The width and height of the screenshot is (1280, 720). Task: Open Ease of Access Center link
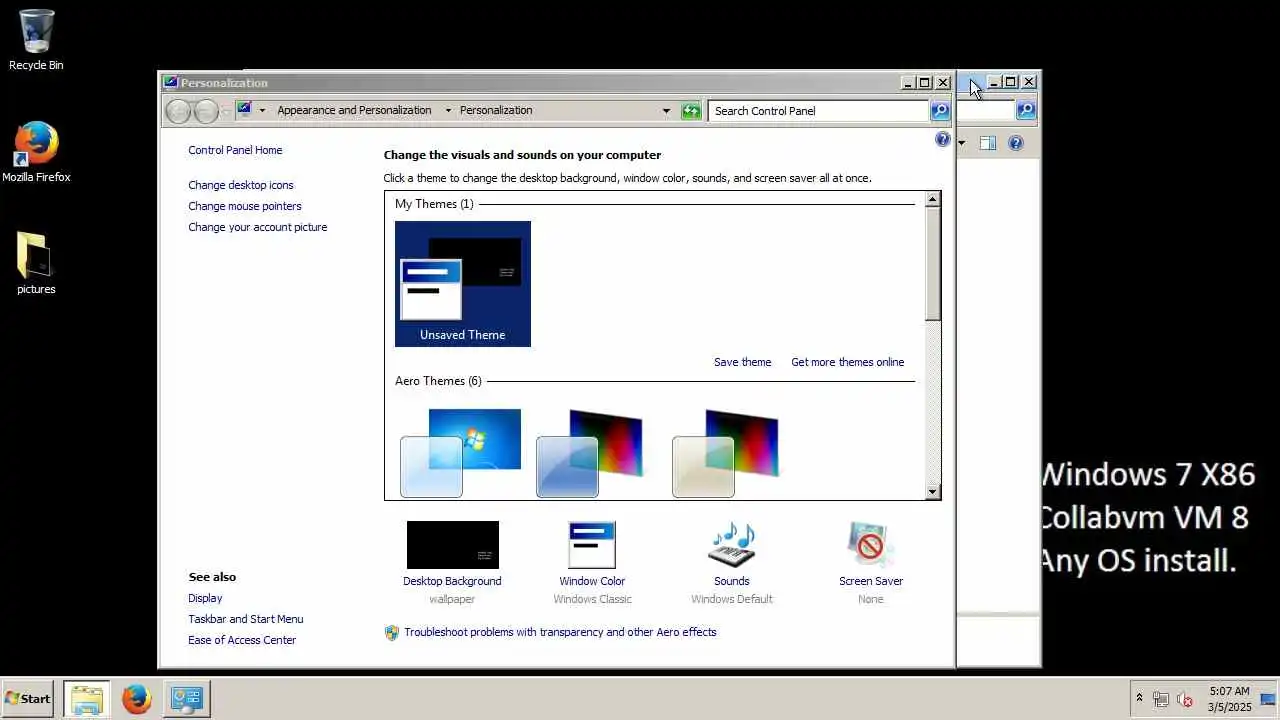point(242,640)
